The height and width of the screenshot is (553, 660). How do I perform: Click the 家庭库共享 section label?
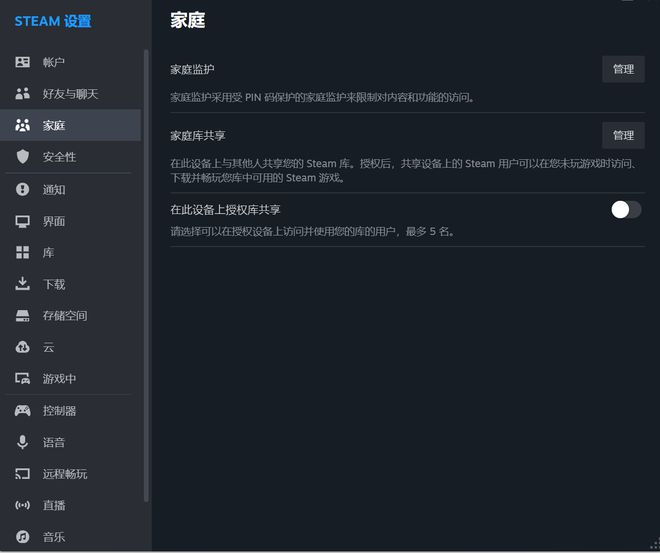click(198, 136)
